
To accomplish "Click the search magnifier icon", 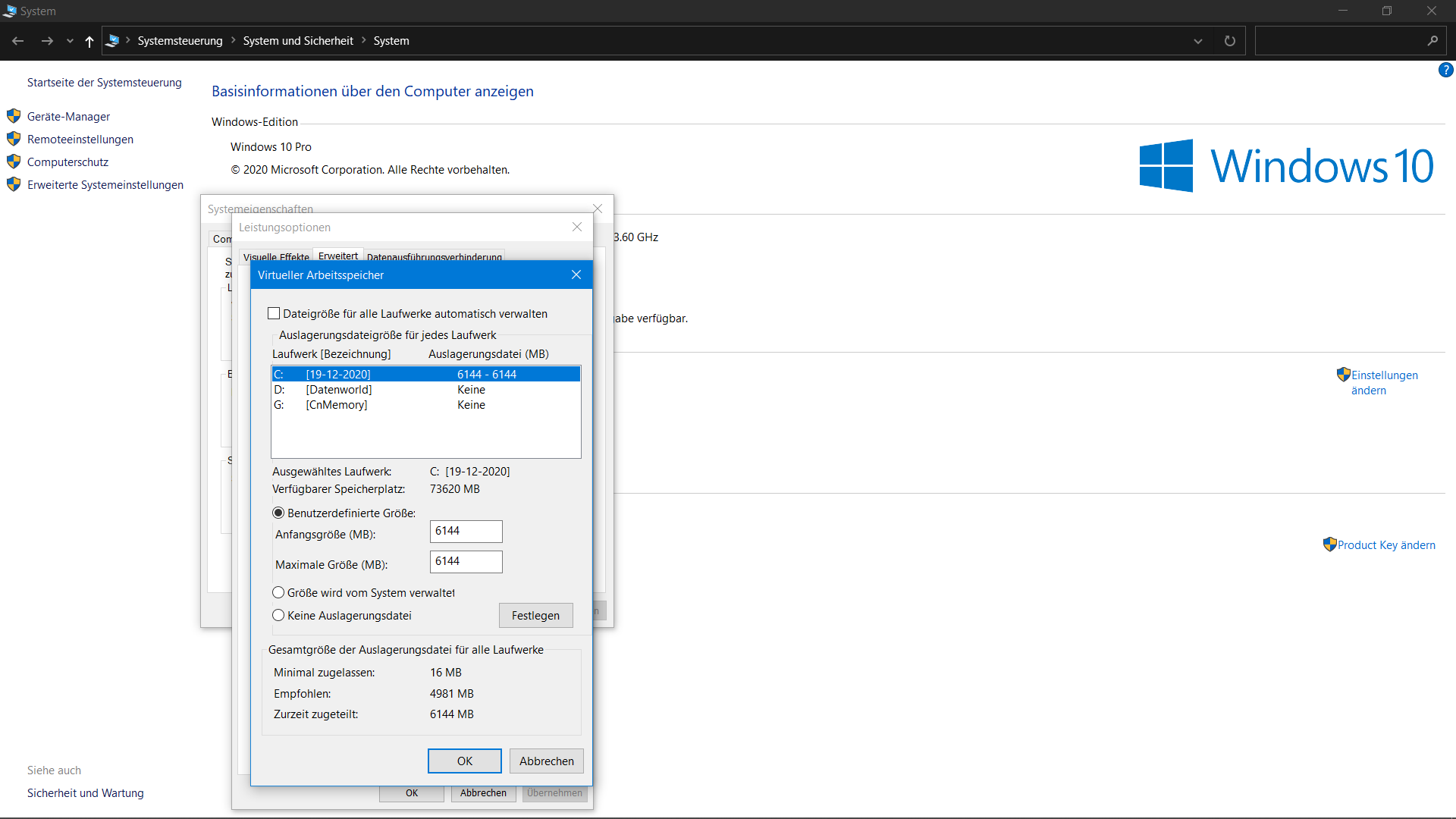I will coord(1433,40).
